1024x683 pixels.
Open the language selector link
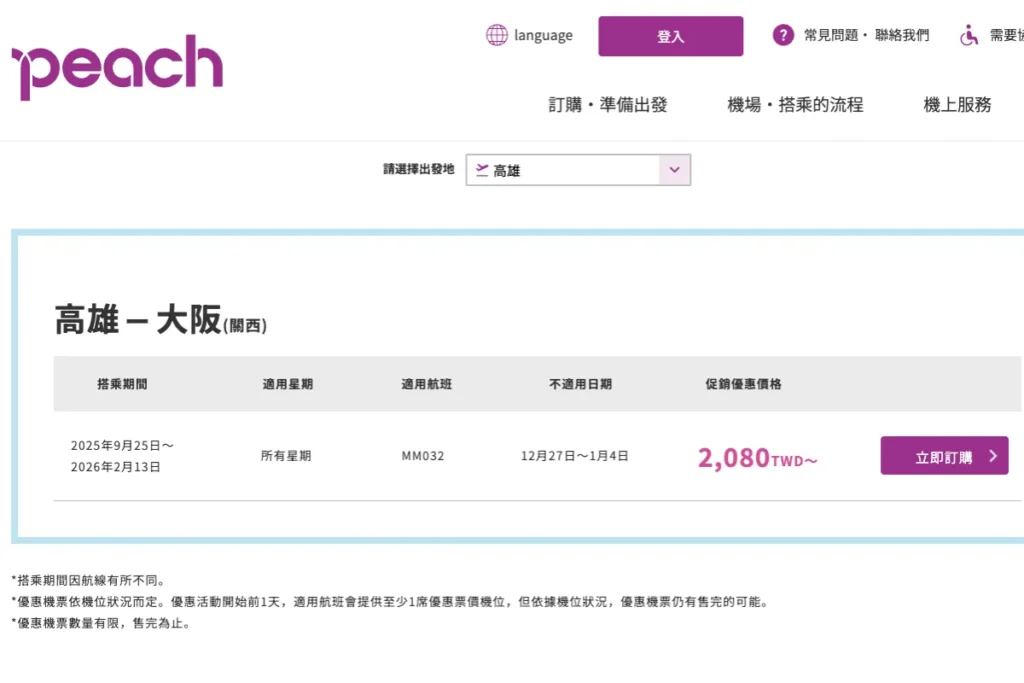click(543, 35)
